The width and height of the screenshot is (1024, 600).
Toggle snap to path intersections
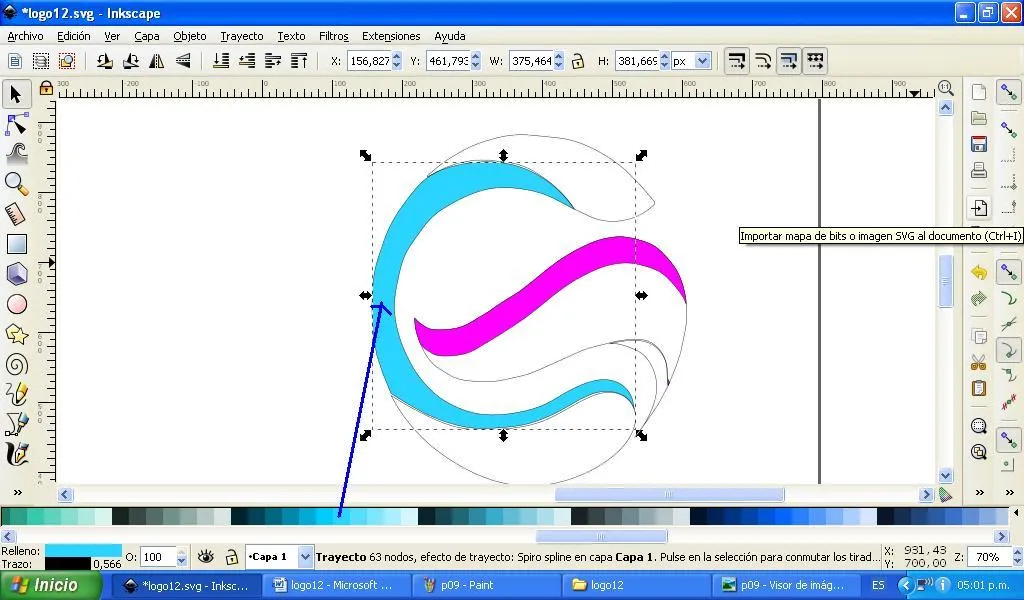pyautogui.click(x=1009, y=324)
